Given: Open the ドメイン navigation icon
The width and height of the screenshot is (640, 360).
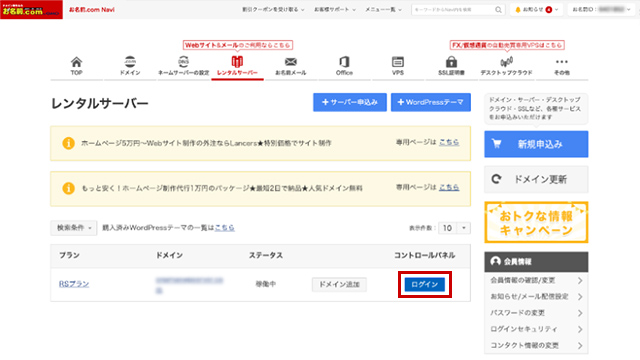Looking at the screenshot, I should coord(130,62).
